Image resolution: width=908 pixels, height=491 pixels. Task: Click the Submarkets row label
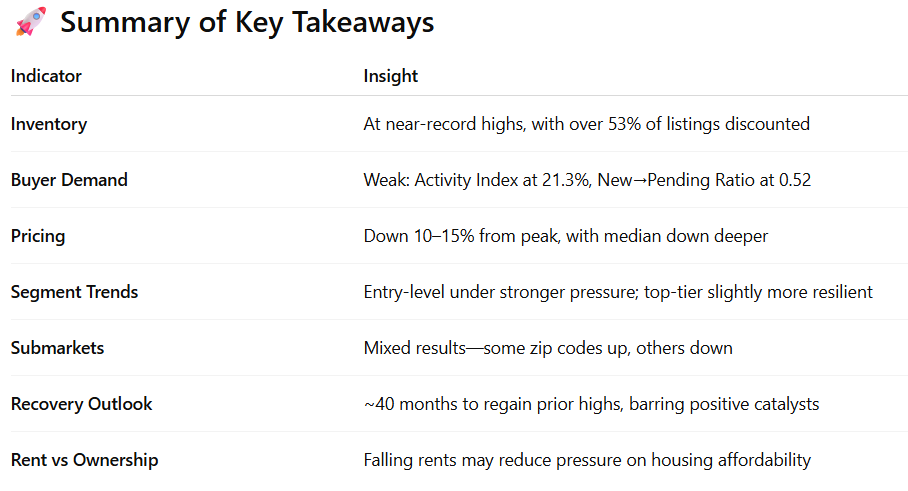pyautogui.click(x=57, y=348)
